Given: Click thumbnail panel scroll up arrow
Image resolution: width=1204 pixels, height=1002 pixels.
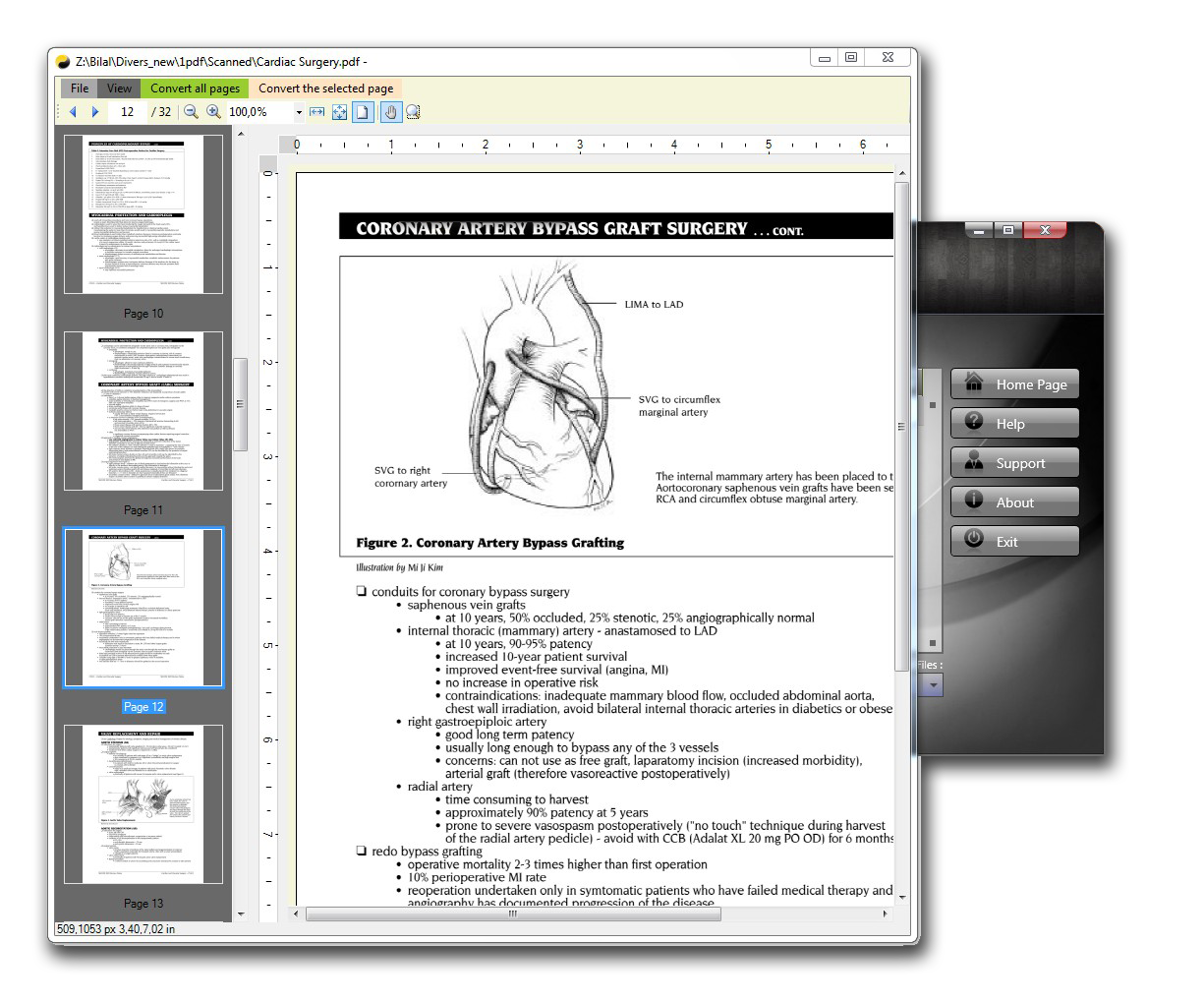Looking at the screenshot, I should [241, 133].
